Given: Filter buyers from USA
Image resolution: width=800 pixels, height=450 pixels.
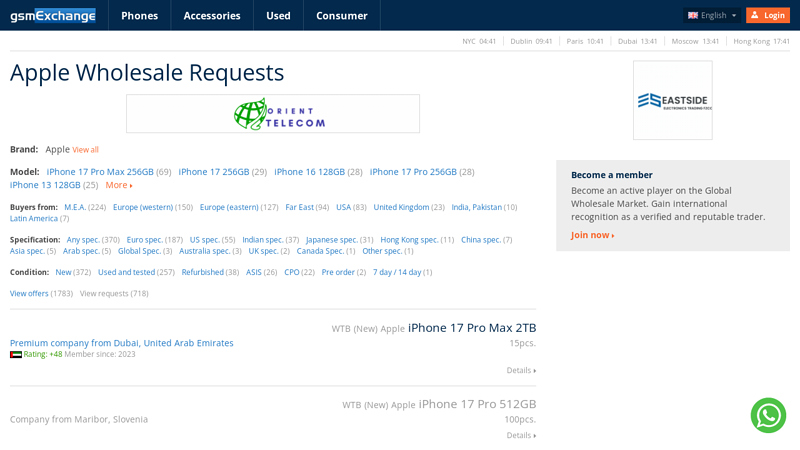Looking at the screenshot, I should pyautogui.click(x=343, y=207).
